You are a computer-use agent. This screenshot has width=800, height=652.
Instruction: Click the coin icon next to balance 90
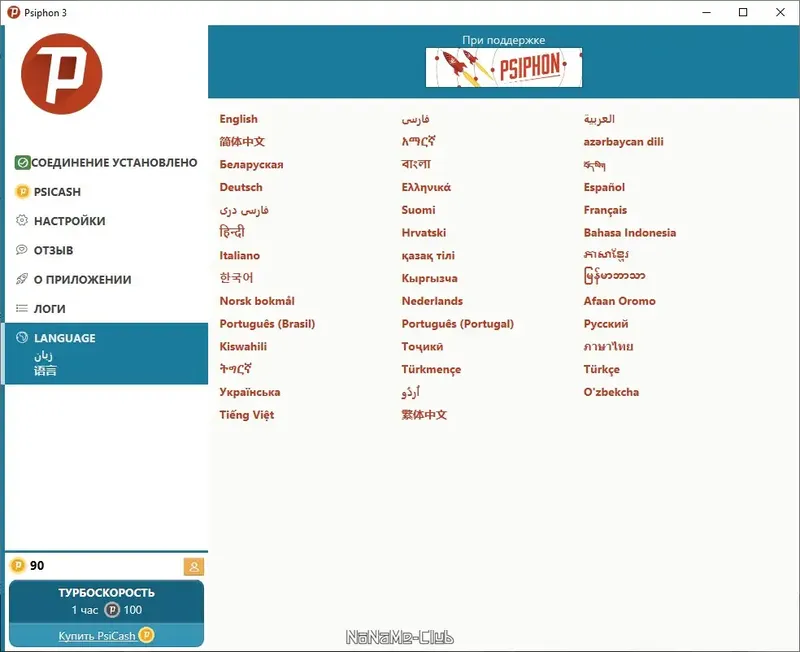tap(18, 565)
